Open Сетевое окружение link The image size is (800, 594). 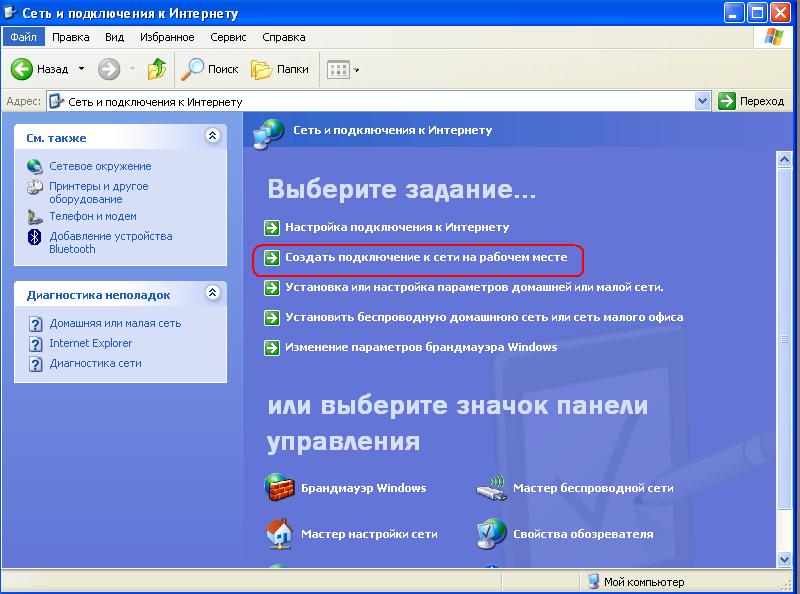pos(100,166)
